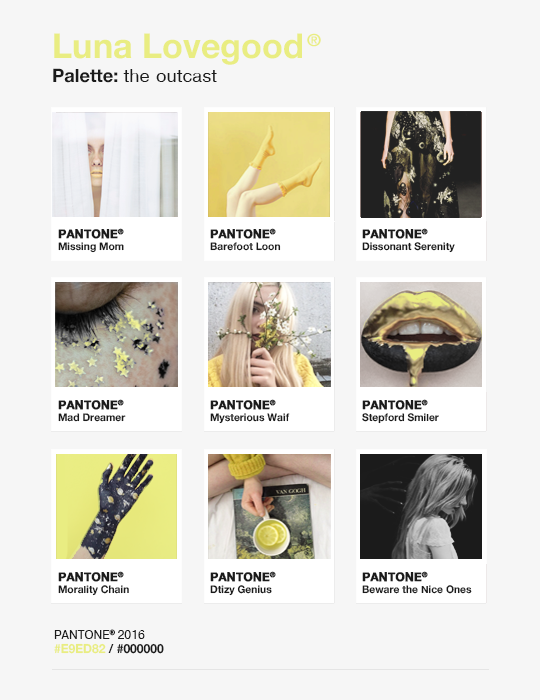Click the yellow #E9ED82 hex code
This screenshot has width=540, height=700.
(x=80, y=649)
